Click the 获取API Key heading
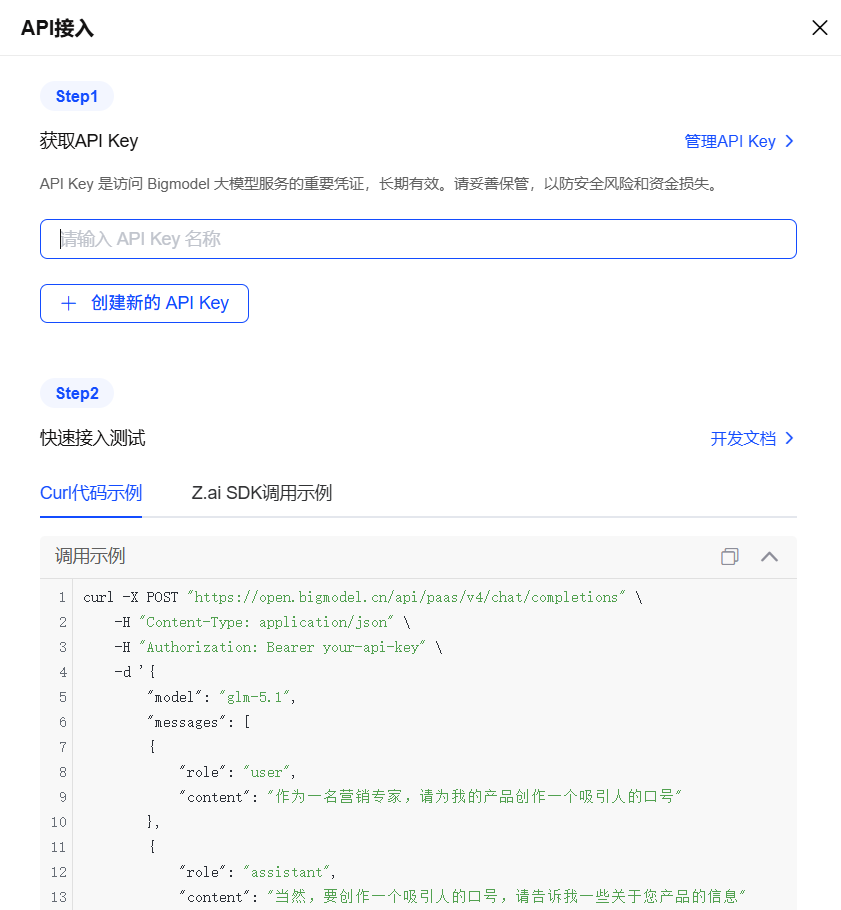841x910 pixels. tap(89, 141)
